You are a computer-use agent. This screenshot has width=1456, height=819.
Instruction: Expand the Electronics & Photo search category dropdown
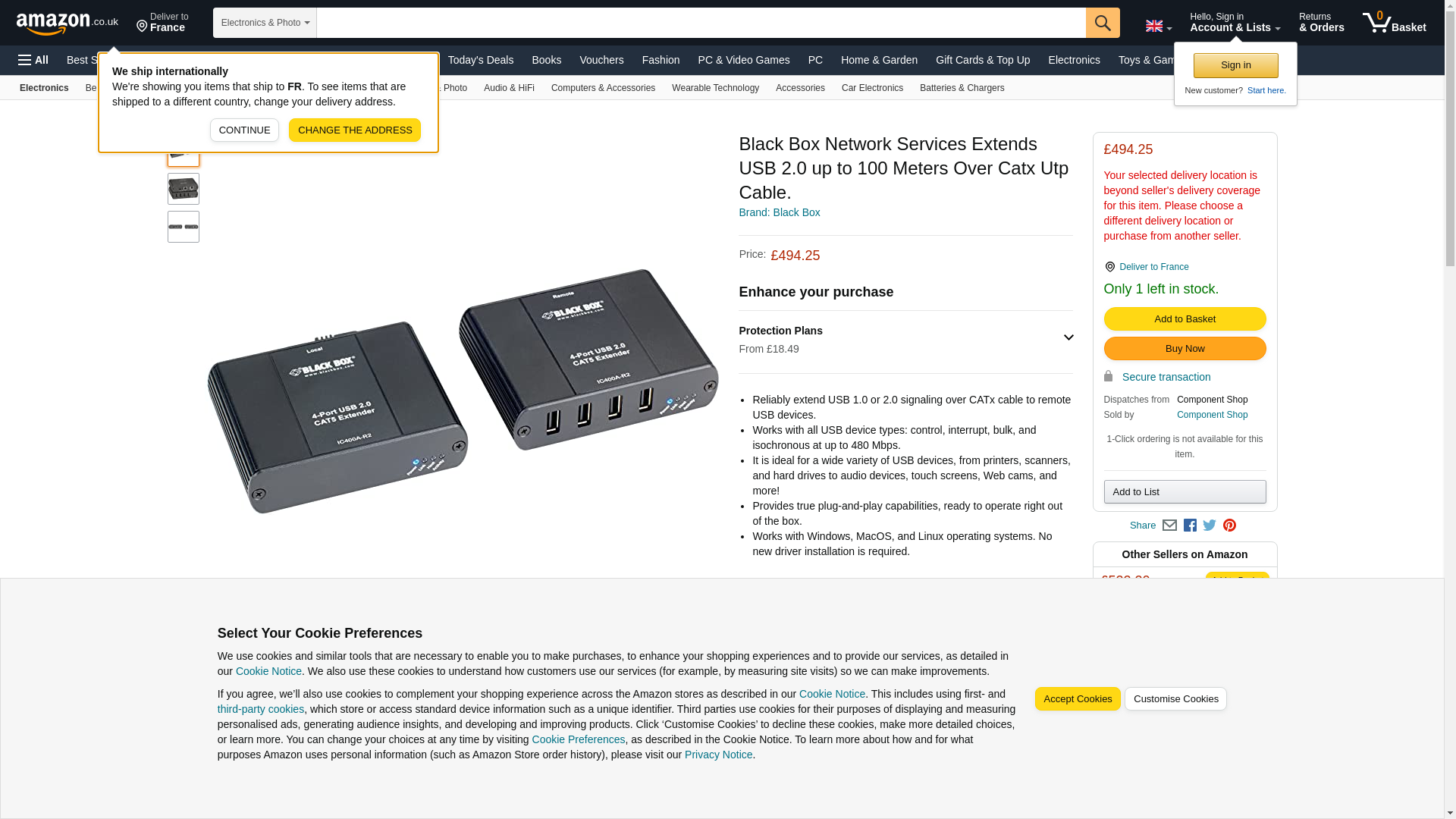pos(265,23)
